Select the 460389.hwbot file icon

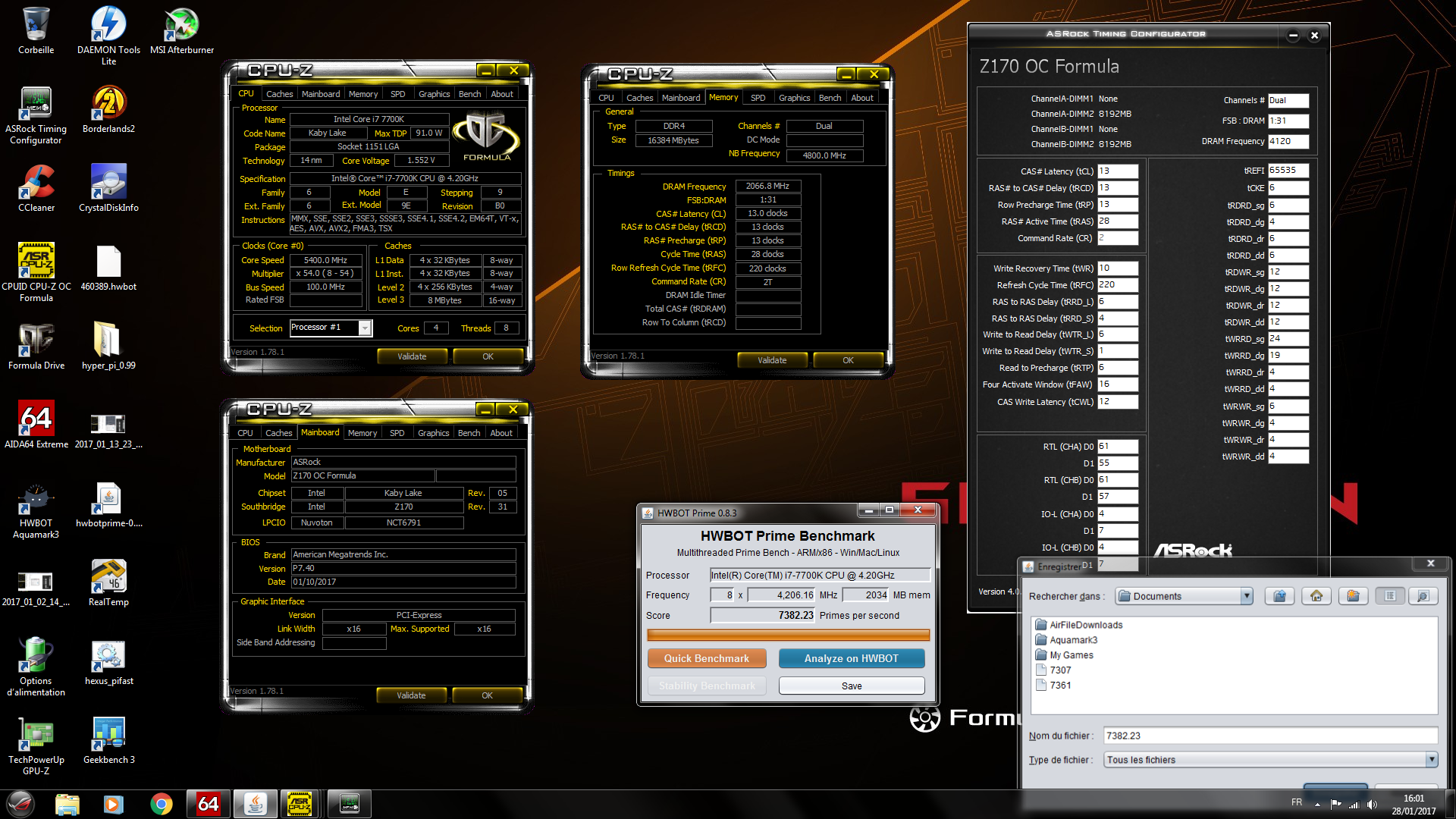click(108, 268)
